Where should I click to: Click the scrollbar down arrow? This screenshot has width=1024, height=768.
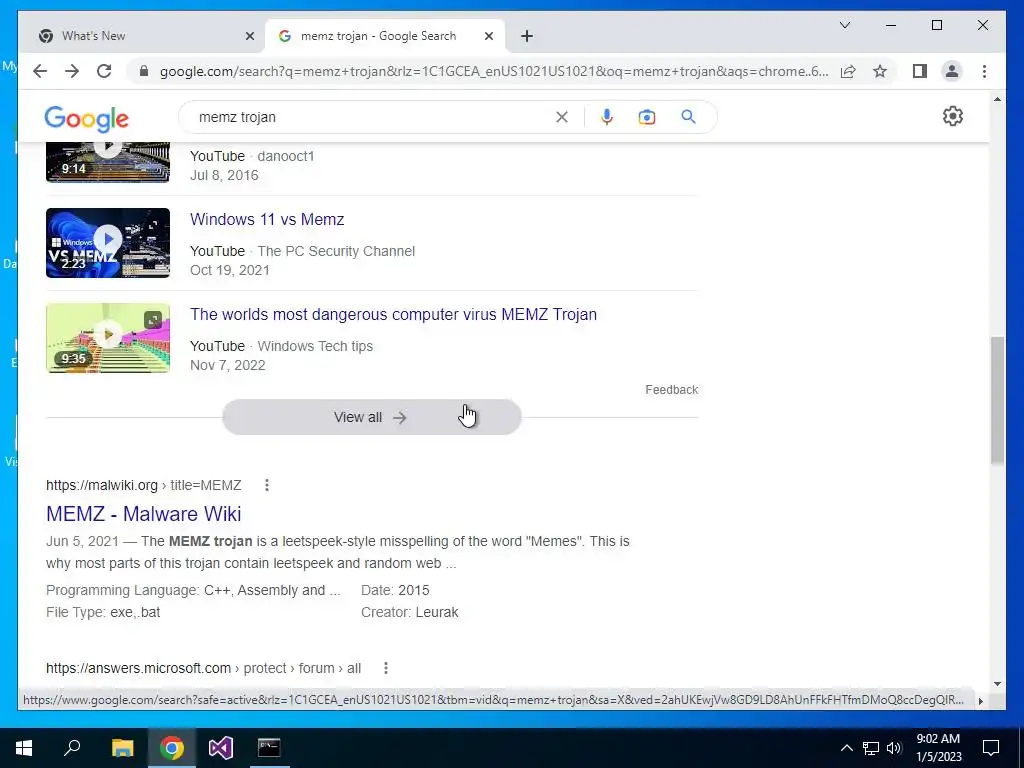click(x=997, y=684)
